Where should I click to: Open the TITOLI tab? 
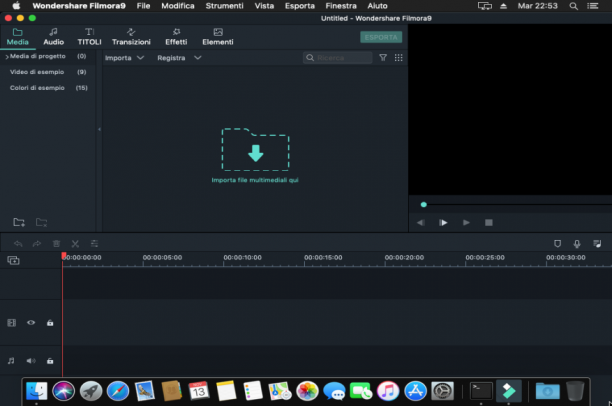[x=89, y=37]
